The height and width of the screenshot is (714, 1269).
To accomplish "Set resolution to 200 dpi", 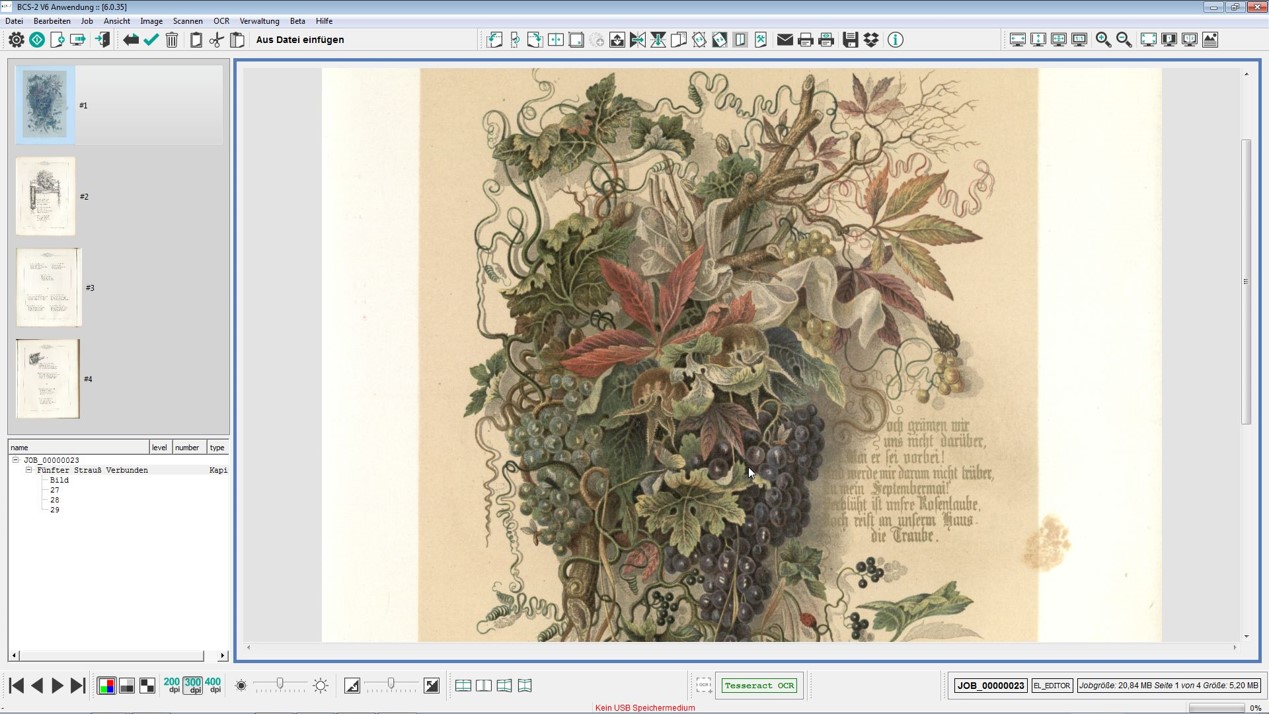I will pos(172,686).
